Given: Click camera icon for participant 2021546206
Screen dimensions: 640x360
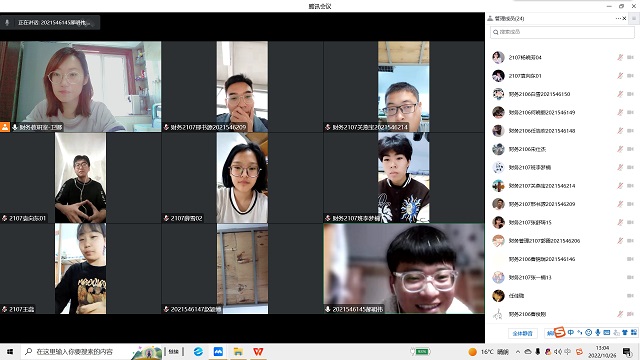Looking at the screenshot, I should pyautogui.click(x=630, y=241).
